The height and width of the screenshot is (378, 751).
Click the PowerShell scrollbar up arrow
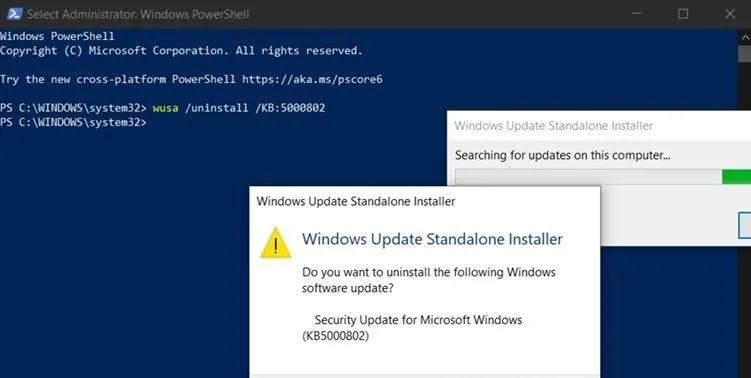click(x=745, y=37)
